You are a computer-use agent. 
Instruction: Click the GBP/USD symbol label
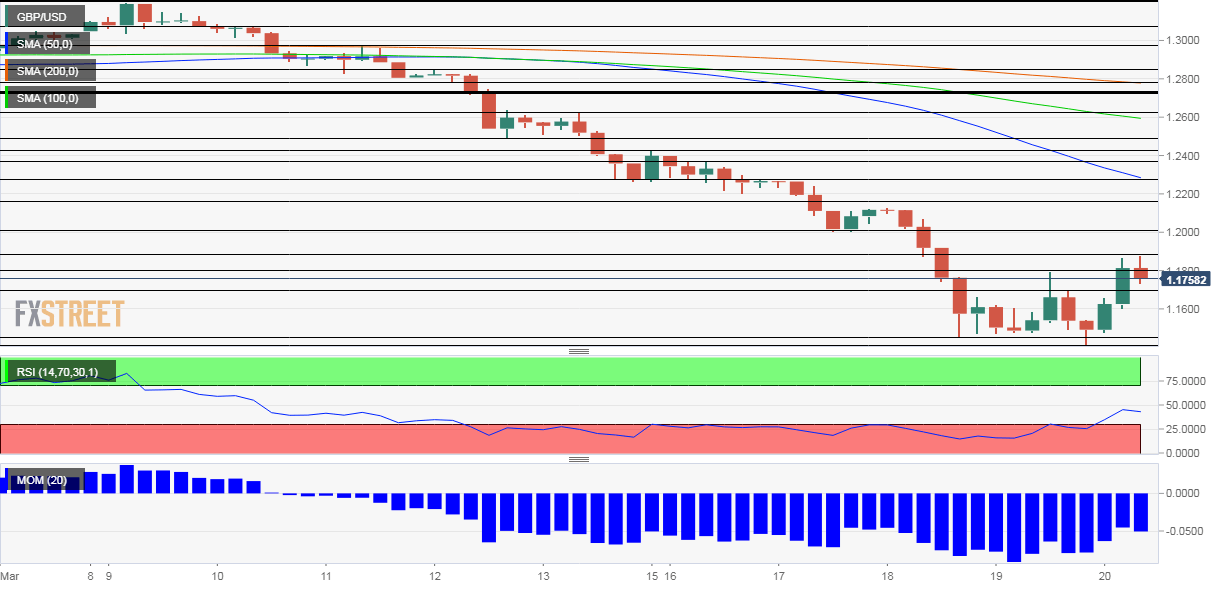coord(43,18)
